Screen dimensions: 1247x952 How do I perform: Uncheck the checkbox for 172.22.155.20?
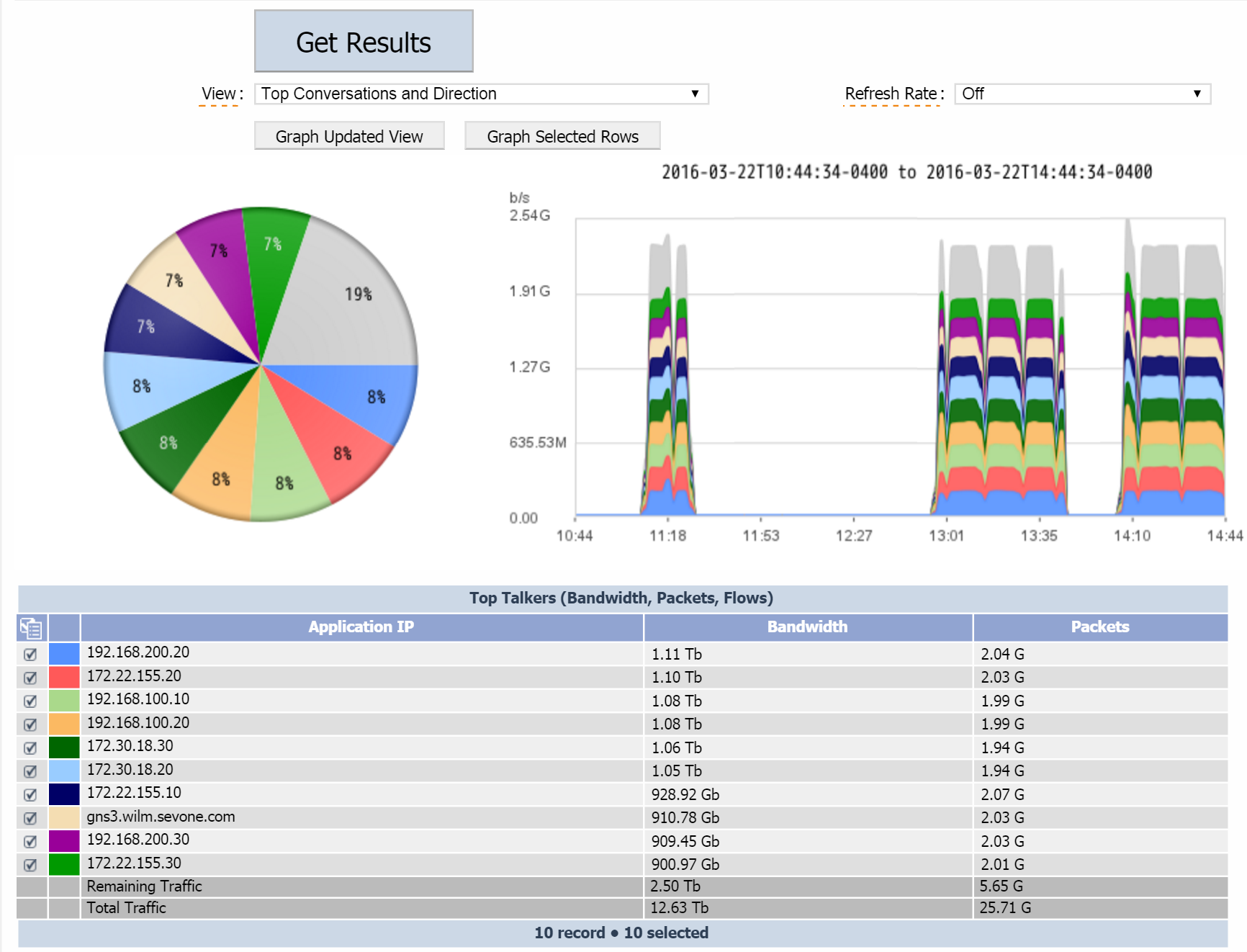pos(30,678)
